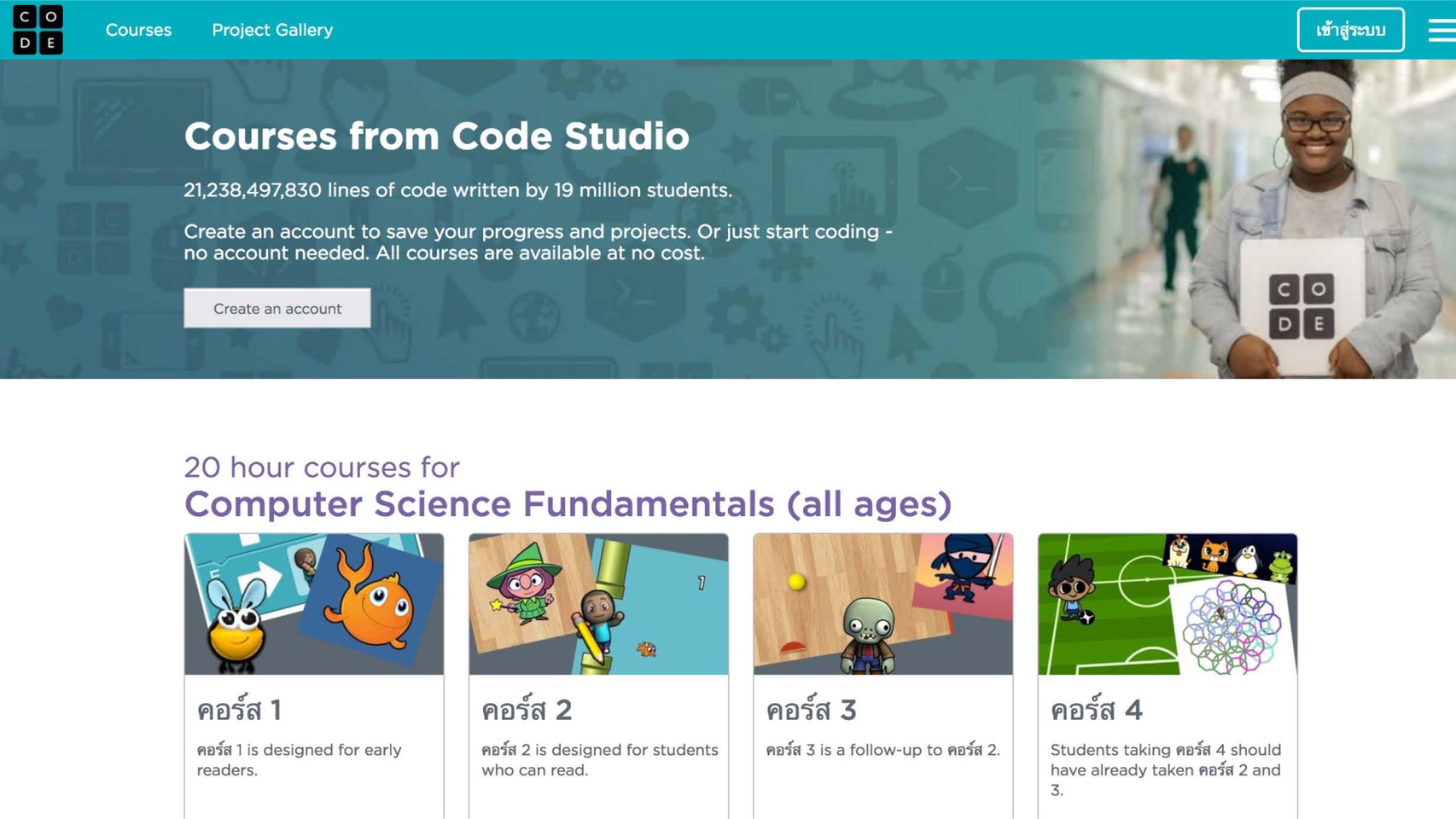Click 'Computer Science Fundamentals (all ages)' heading
Viewport: 1456px width, 819px height.
pos(568,504)
